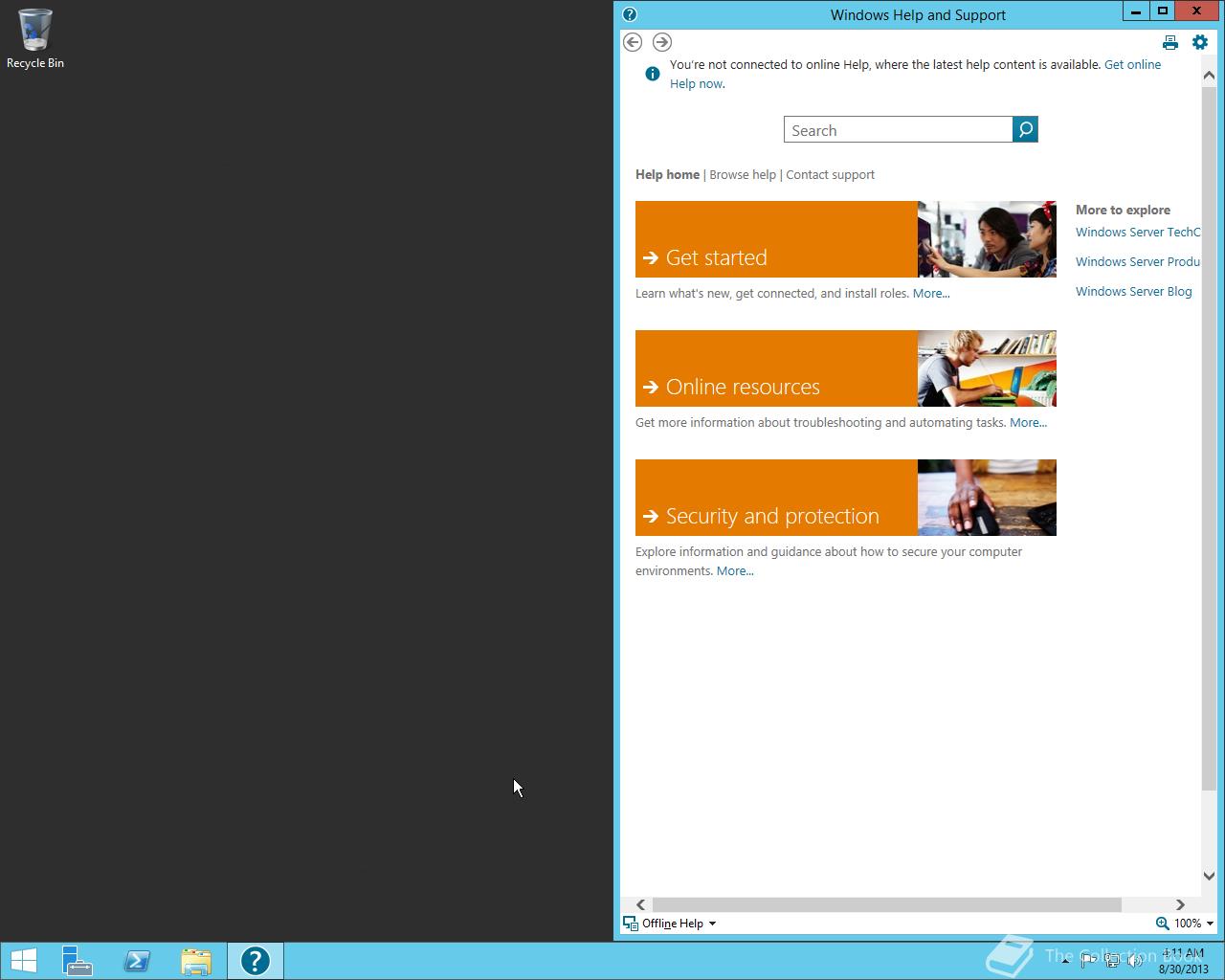Click the horizontal scrollbar thumb
The height and width of the screenshot is (980, 1225).
pos(886,904)
